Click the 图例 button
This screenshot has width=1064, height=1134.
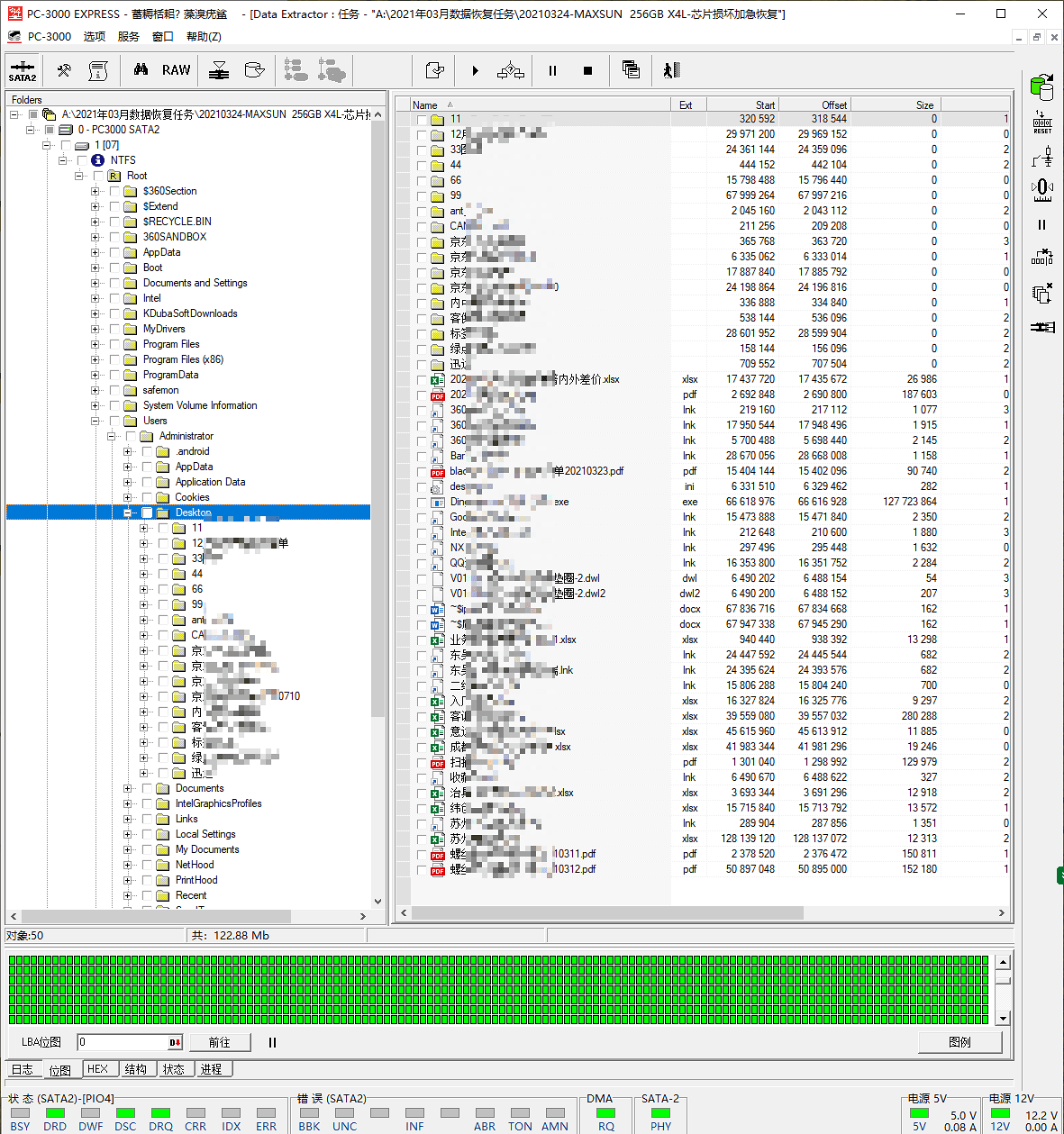959,1042
